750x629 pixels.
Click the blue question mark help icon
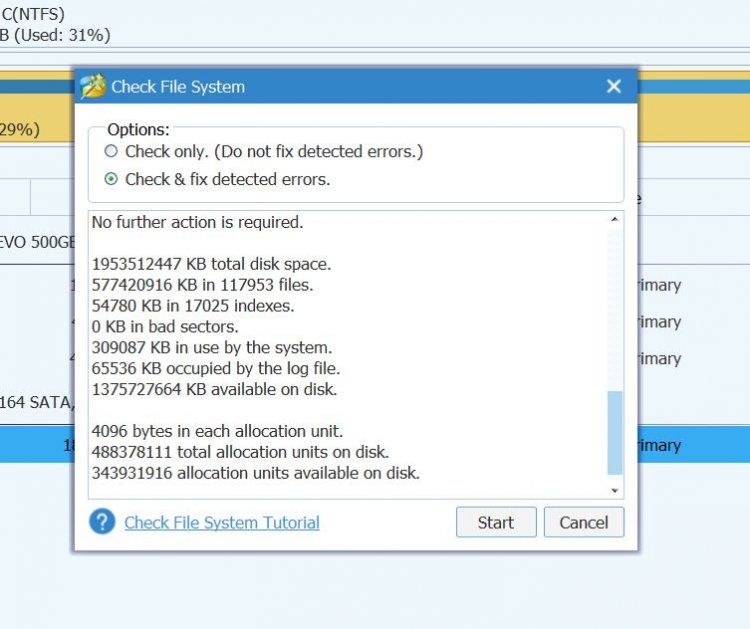pyautogui.click(x=102, y=522)
